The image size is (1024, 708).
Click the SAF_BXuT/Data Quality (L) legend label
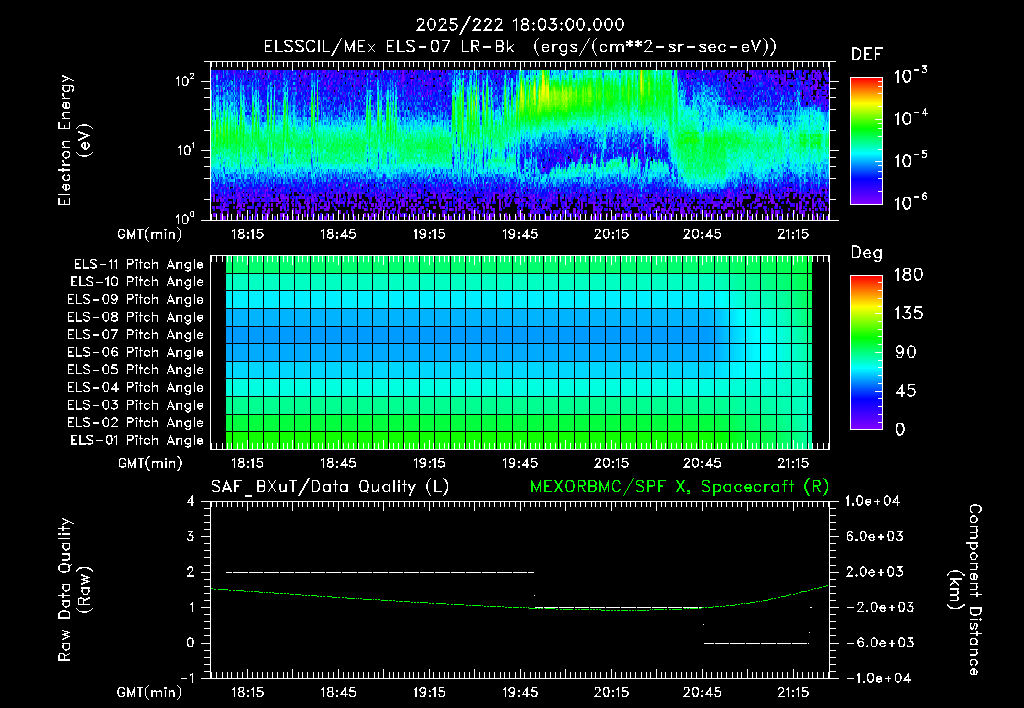pos(330,487)
